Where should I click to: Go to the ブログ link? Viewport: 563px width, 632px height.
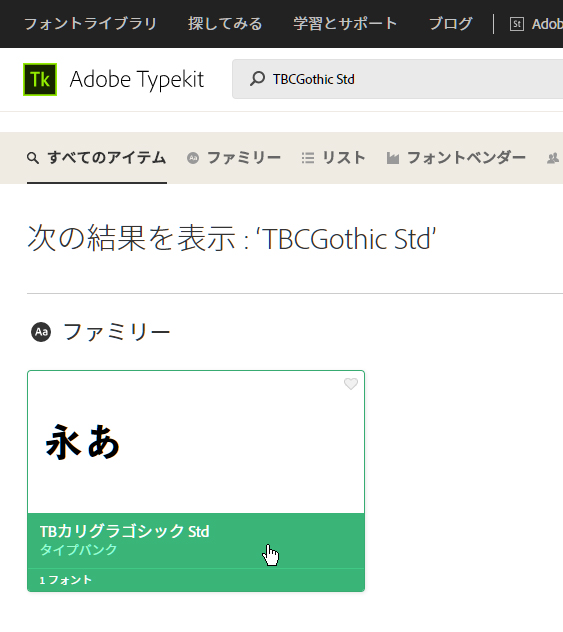click(x=451, y=24)
